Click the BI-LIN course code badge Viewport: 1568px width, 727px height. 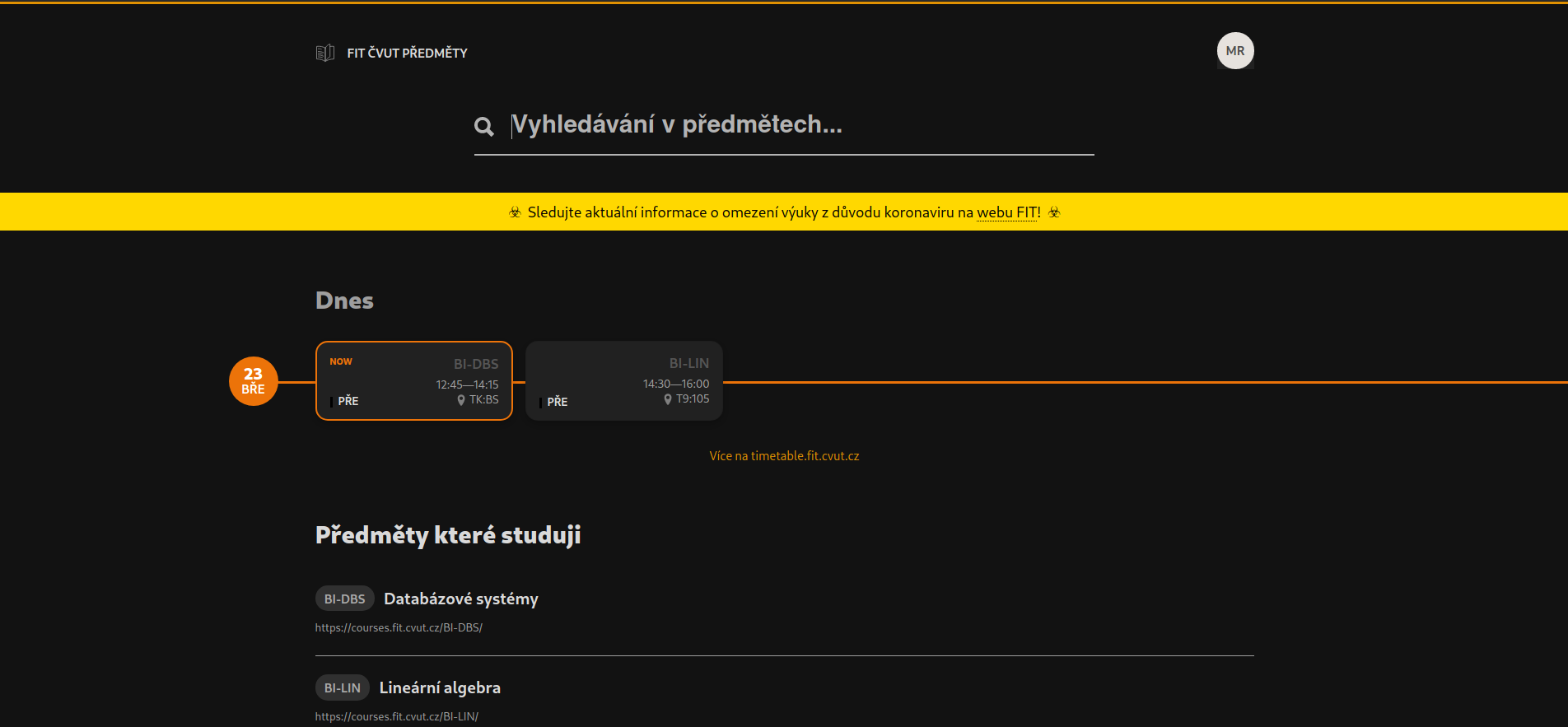(343, 687)
